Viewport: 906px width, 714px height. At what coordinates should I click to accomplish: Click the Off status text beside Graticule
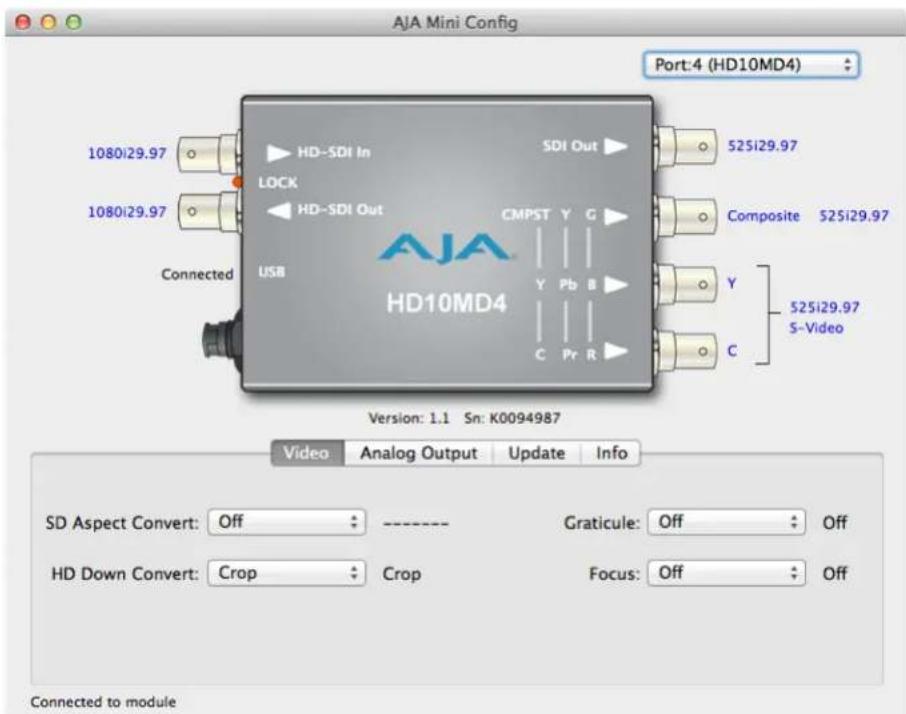835,523
